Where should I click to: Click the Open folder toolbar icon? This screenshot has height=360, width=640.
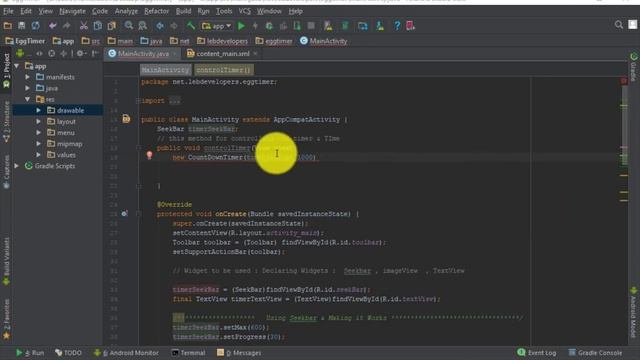7,26
